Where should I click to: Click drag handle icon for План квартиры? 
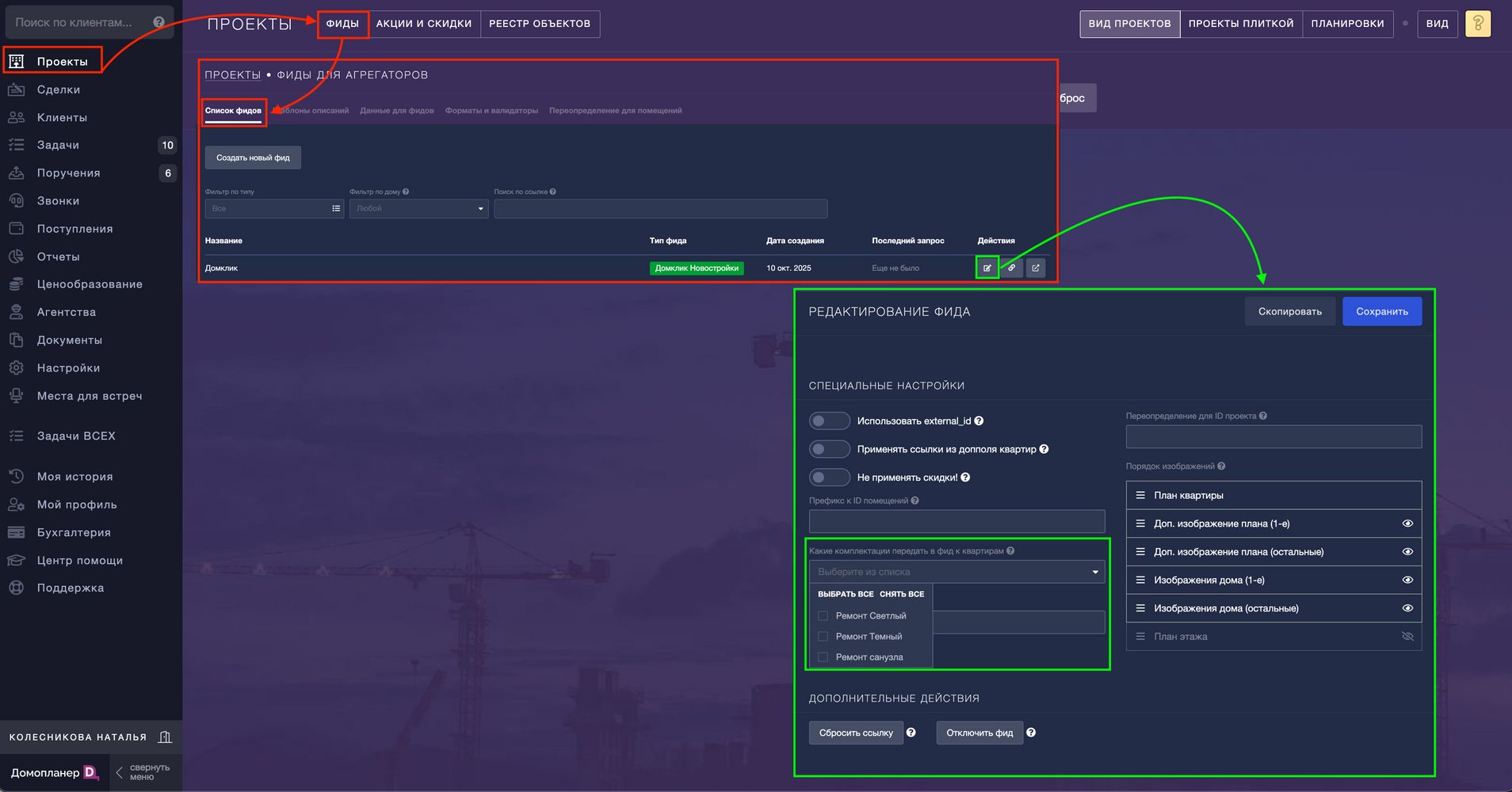point(1140,495)
